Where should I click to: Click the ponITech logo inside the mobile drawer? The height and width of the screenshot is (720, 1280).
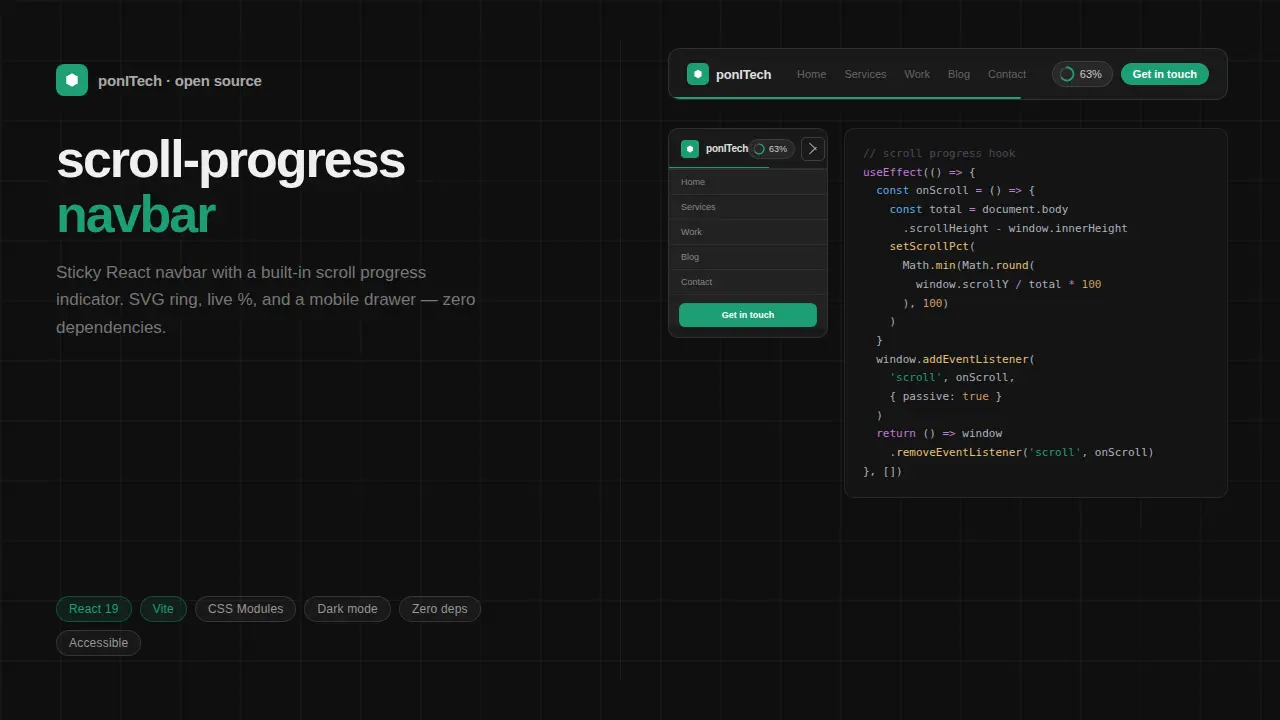coord(690,148)
